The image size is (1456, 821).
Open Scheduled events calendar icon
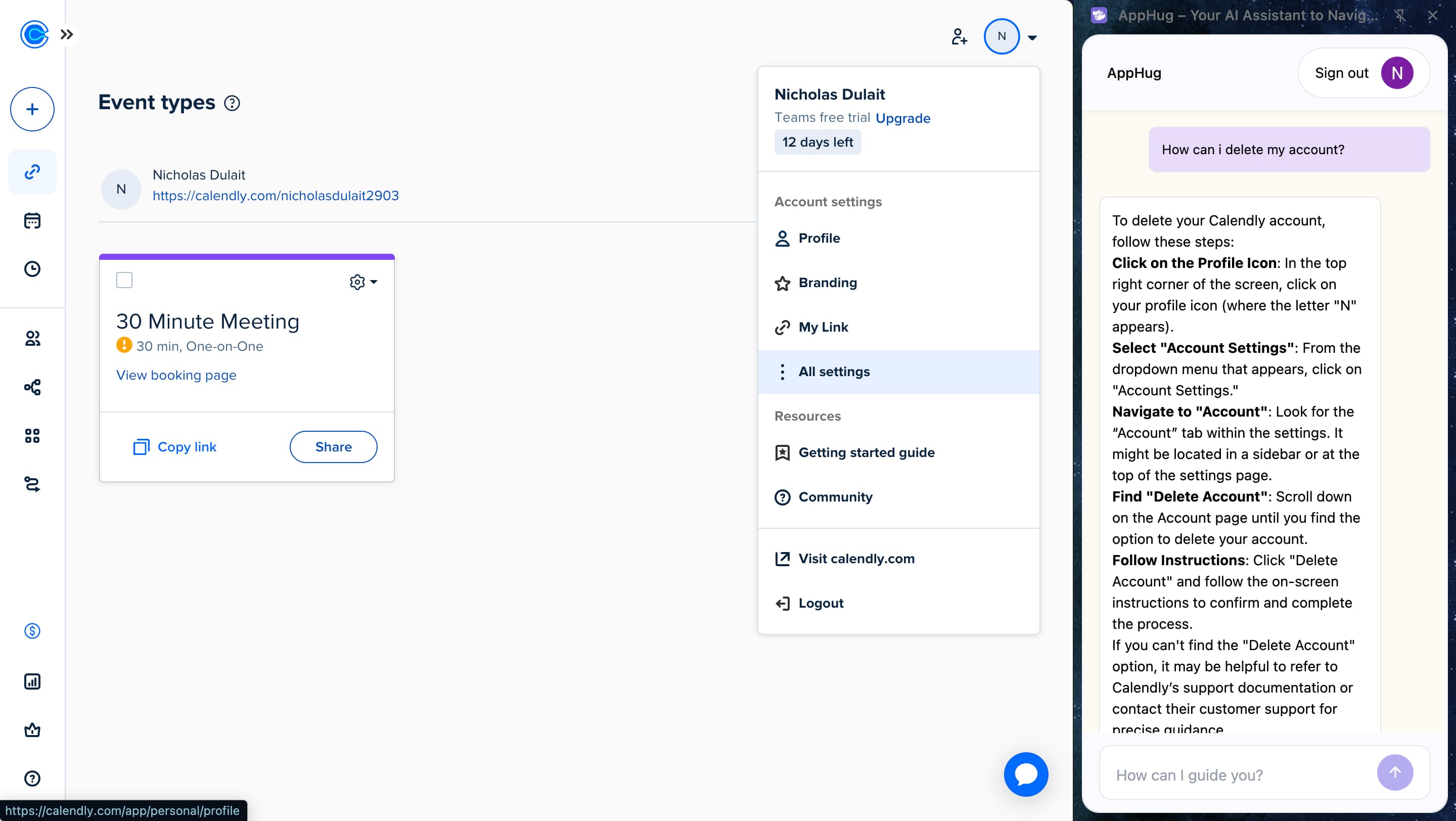click(x=32, y=220)
